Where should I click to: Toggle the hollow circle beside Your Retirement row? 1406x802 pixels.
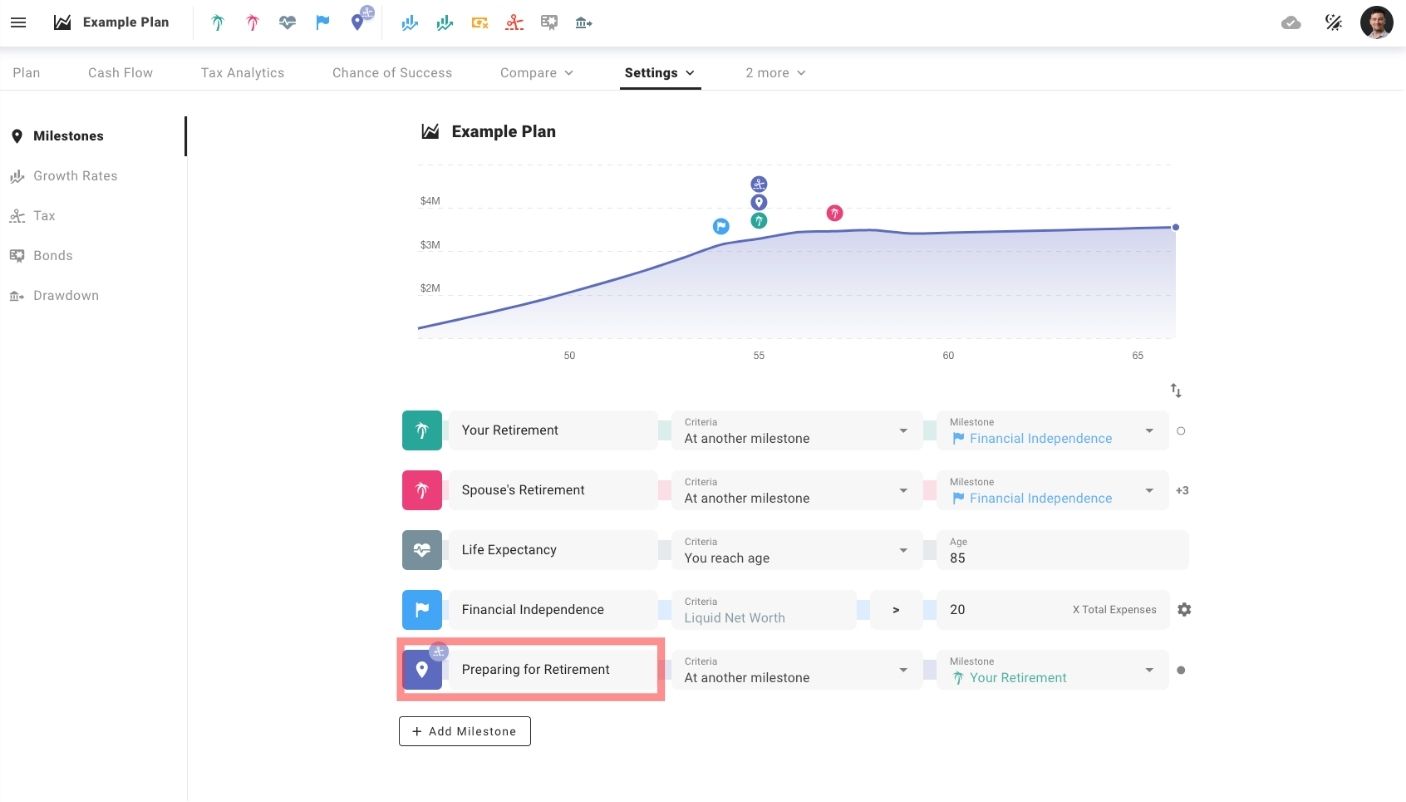[x=1181, y=431]
